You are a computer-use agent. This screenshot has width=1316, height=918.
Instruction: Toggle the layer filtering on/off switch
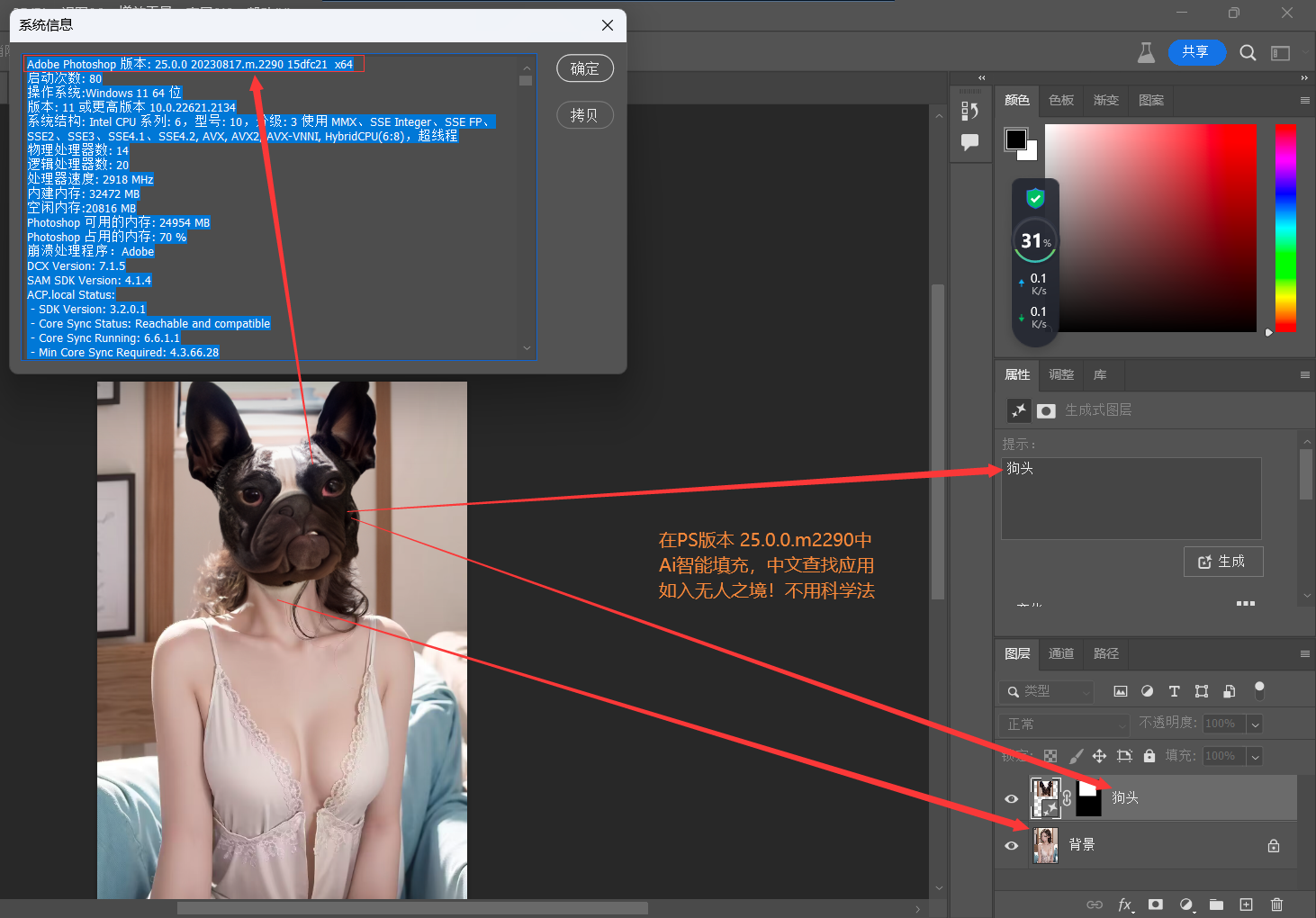(1259, 690)
